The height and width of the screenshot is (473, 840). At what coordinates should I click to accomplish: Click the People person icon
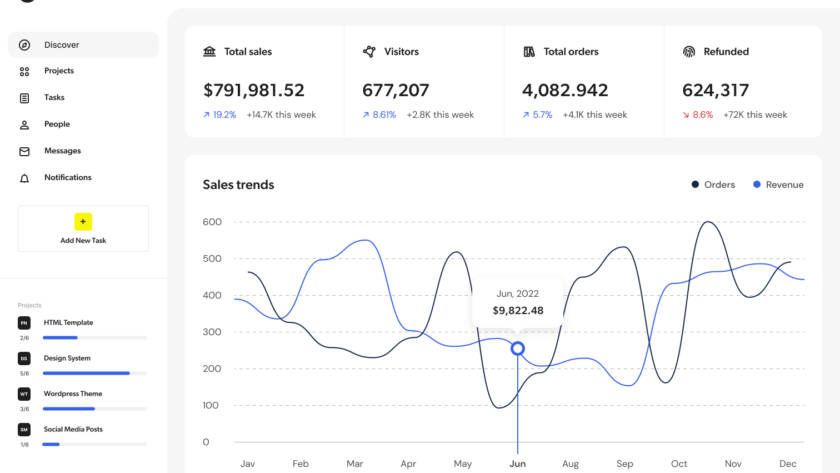click(x=24, y=125)
